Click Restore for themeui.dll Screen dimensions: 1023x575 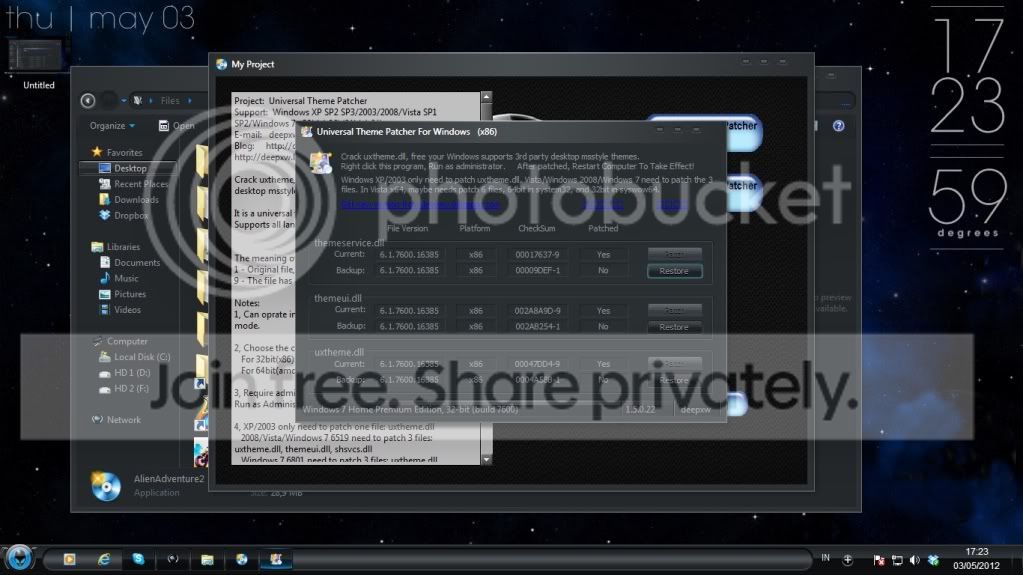pos(674,326)
